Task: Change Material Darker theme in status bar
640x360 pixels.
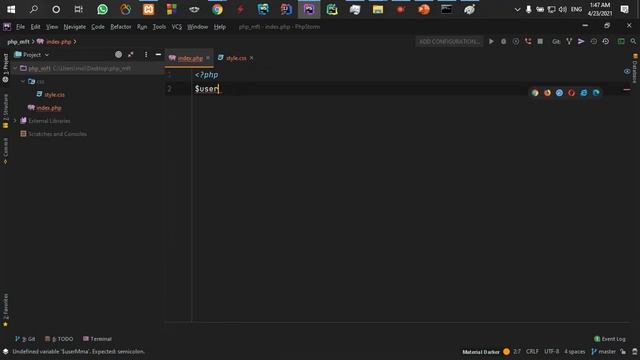Action: (x=481, y=352)
